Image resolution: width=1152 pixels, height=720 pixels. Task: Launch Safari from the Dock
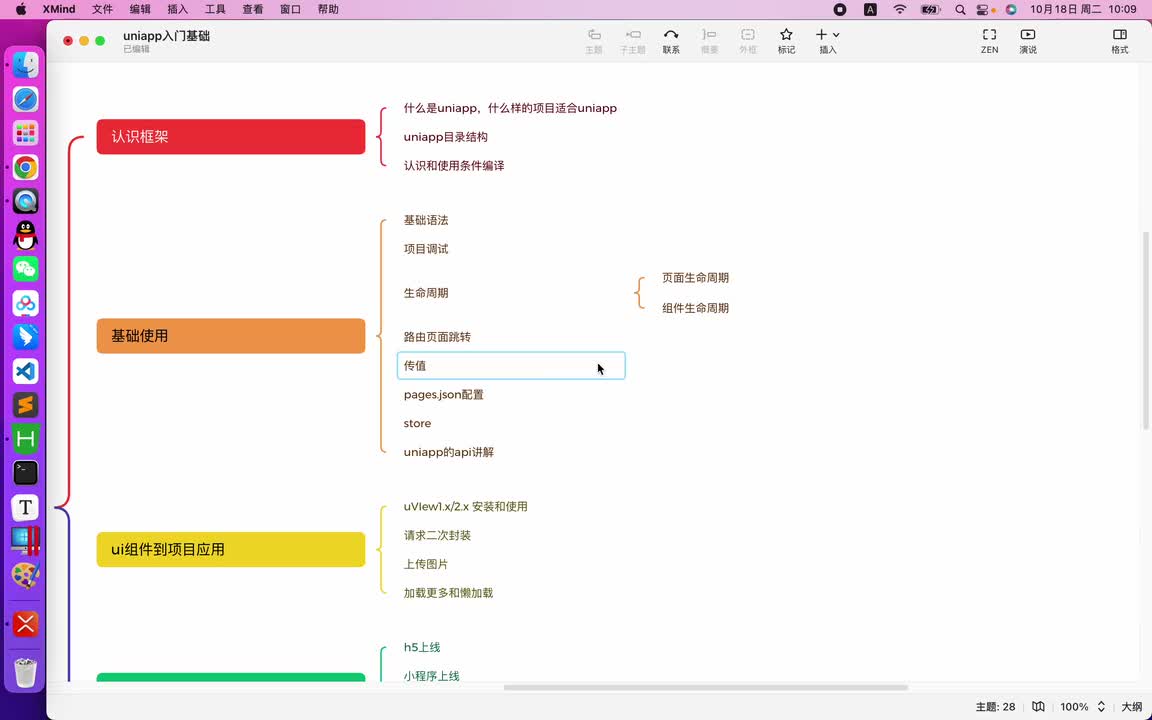tap(26, 99)
